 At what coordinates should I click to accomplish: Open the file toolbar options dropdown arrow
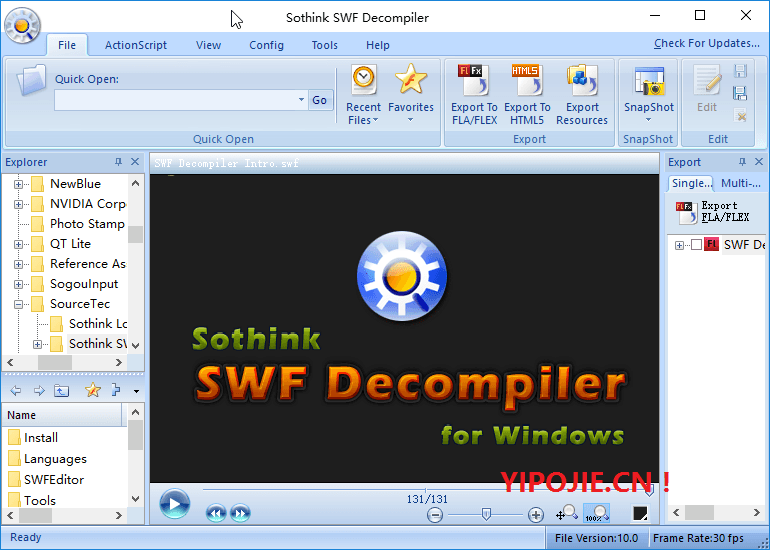[136, 391]
